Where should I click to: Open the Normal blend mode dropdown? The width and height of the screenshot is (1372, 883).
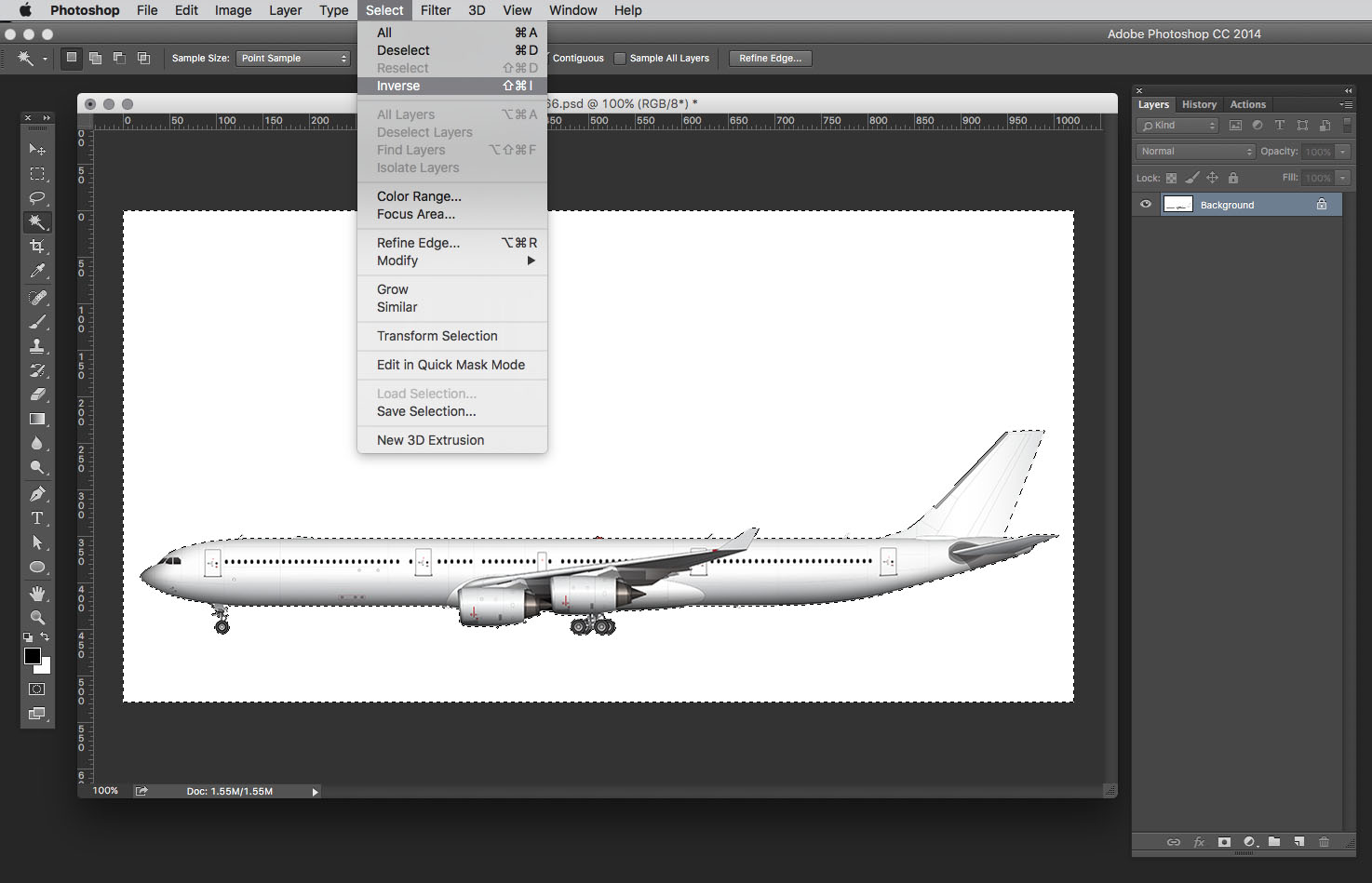1196,152
